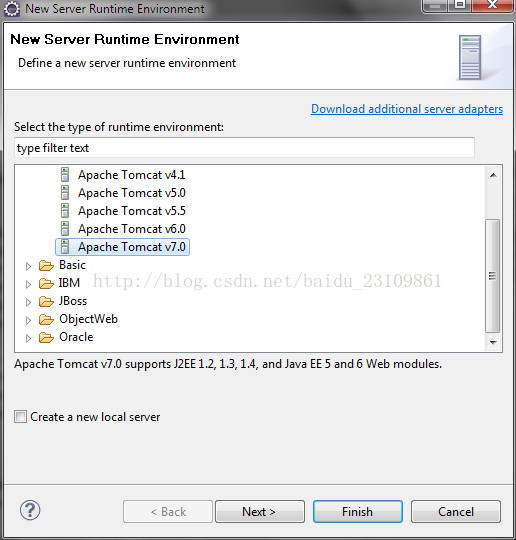Click the Next button

(260, 511)
